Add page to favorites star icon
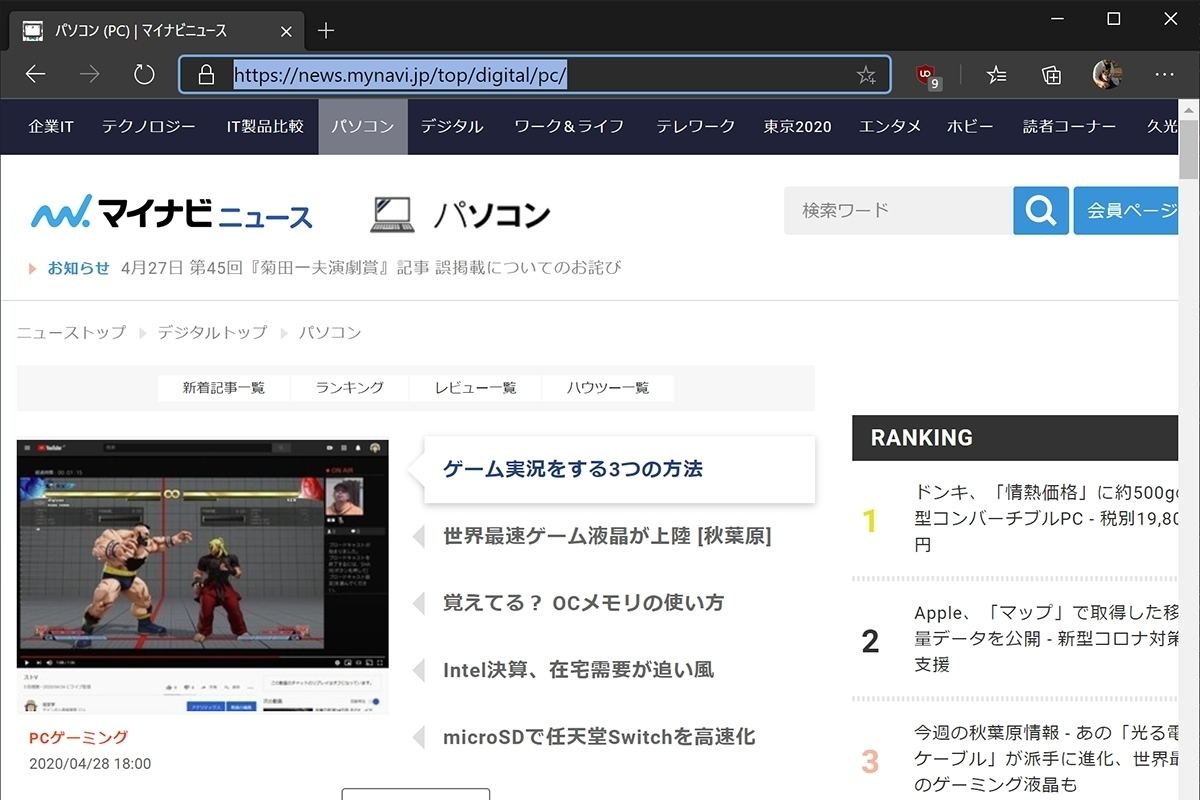1200x800 pixels. point(866,75)
